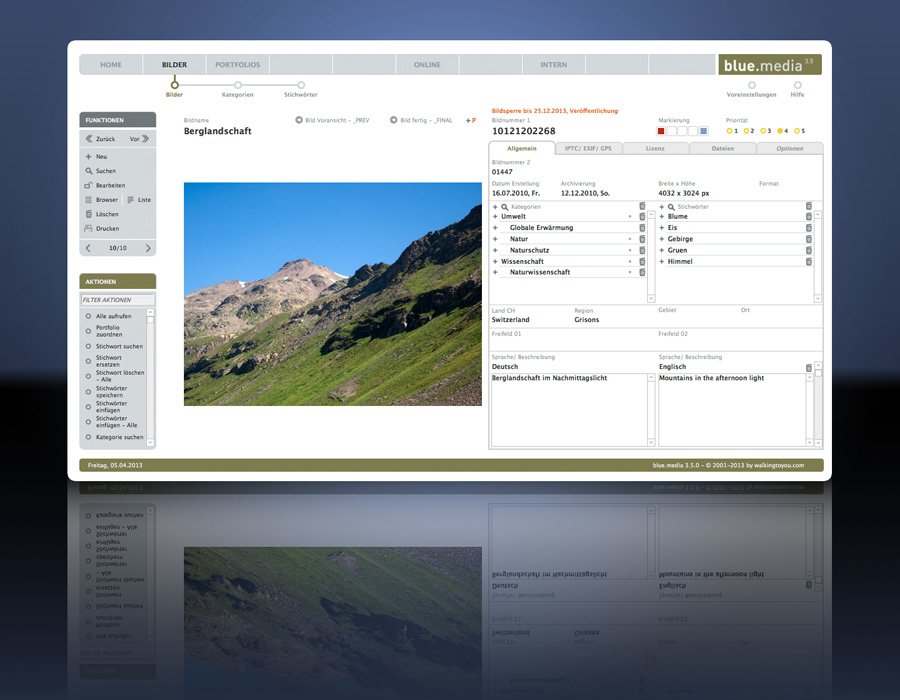Delete the Umwelt category with trash icon
The image size is (900, 700).
tap(642, 216)
